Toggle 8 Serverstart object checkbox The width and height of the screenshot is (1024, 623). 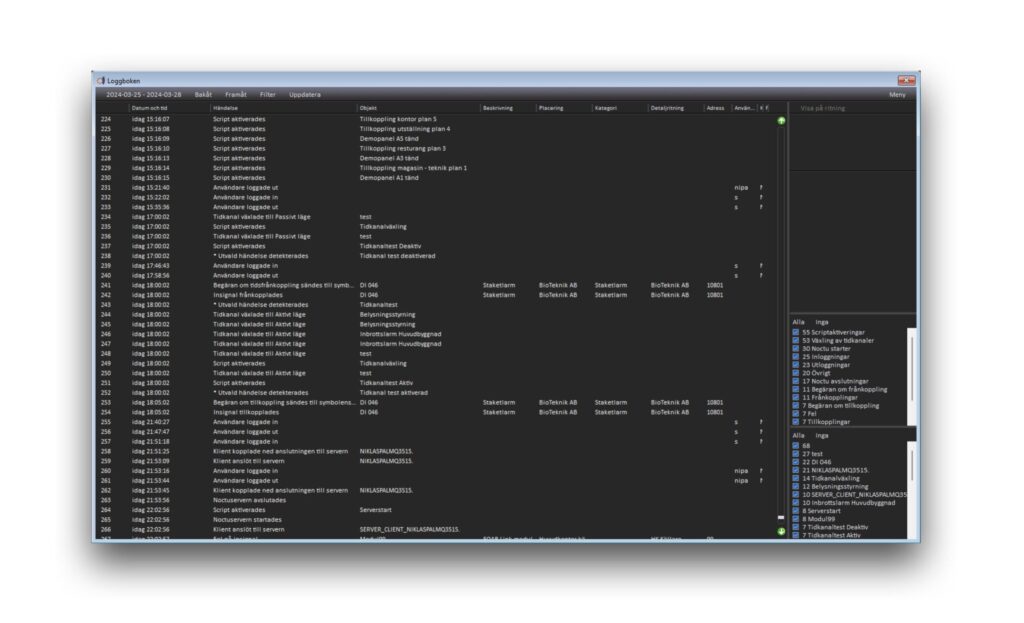(x=795, y=511)
